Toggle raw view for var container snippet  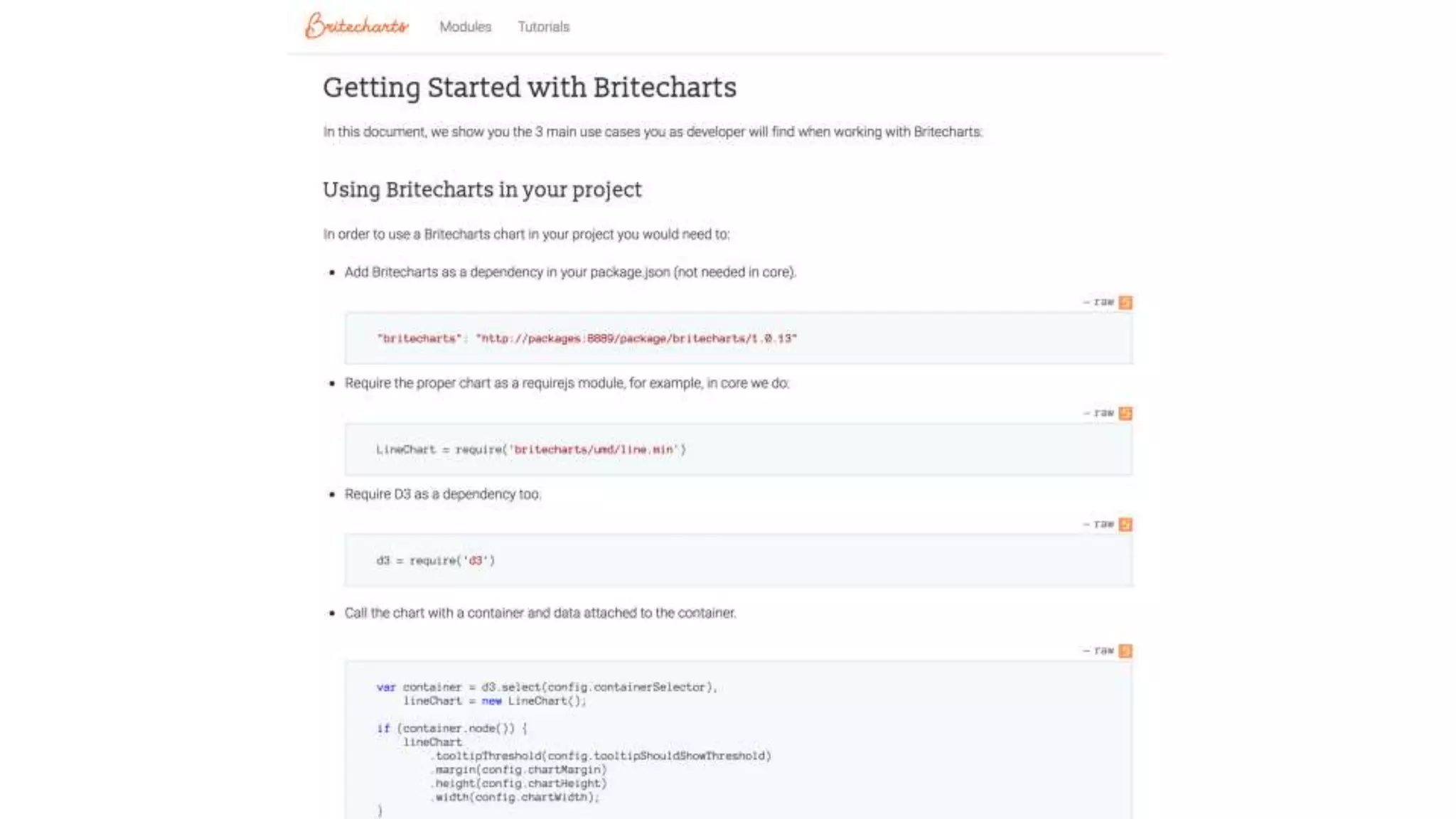(x=1104, y=651)
